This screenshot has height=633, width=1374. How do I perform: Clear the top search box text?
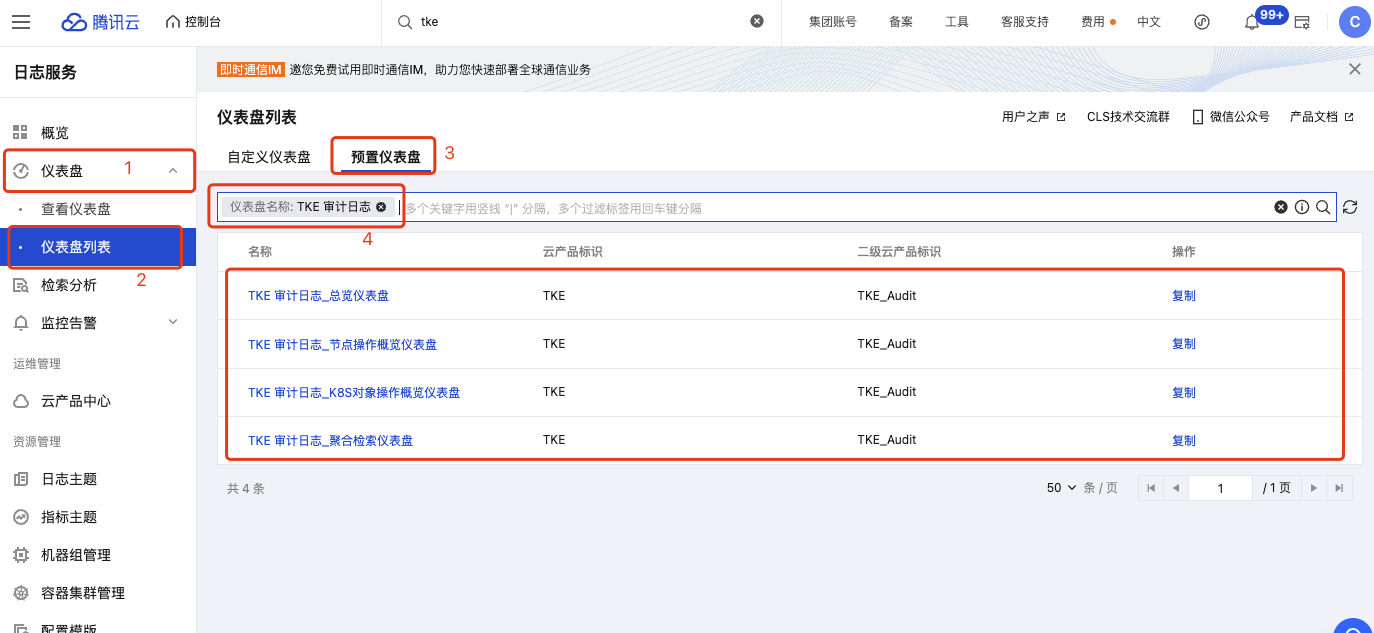[757, 21]
